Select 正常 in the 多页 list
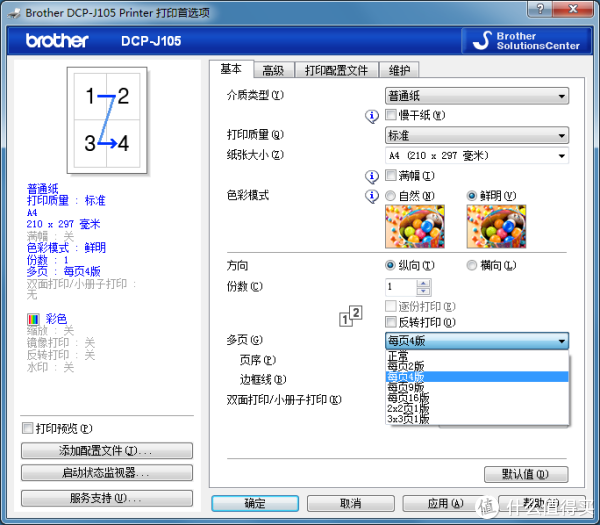The width and height of the screenshot is (600, 525). (477, 355)
